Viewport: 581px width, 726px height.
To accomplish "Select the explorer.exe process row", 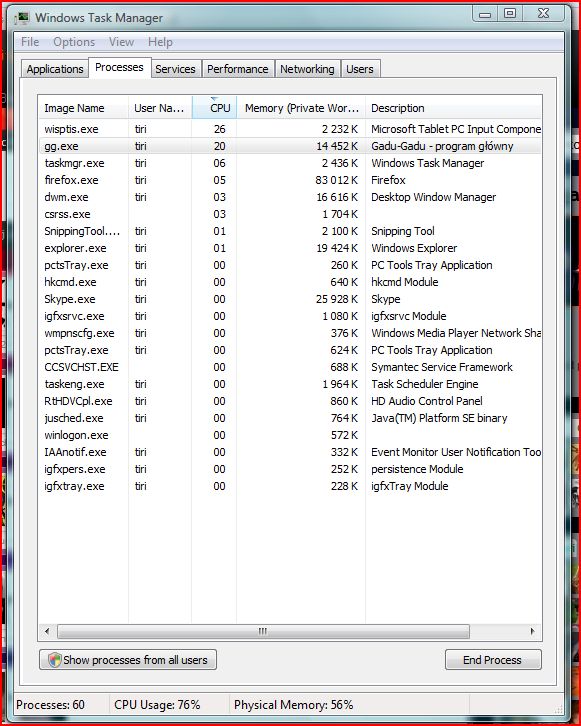I will click(290, 248).
